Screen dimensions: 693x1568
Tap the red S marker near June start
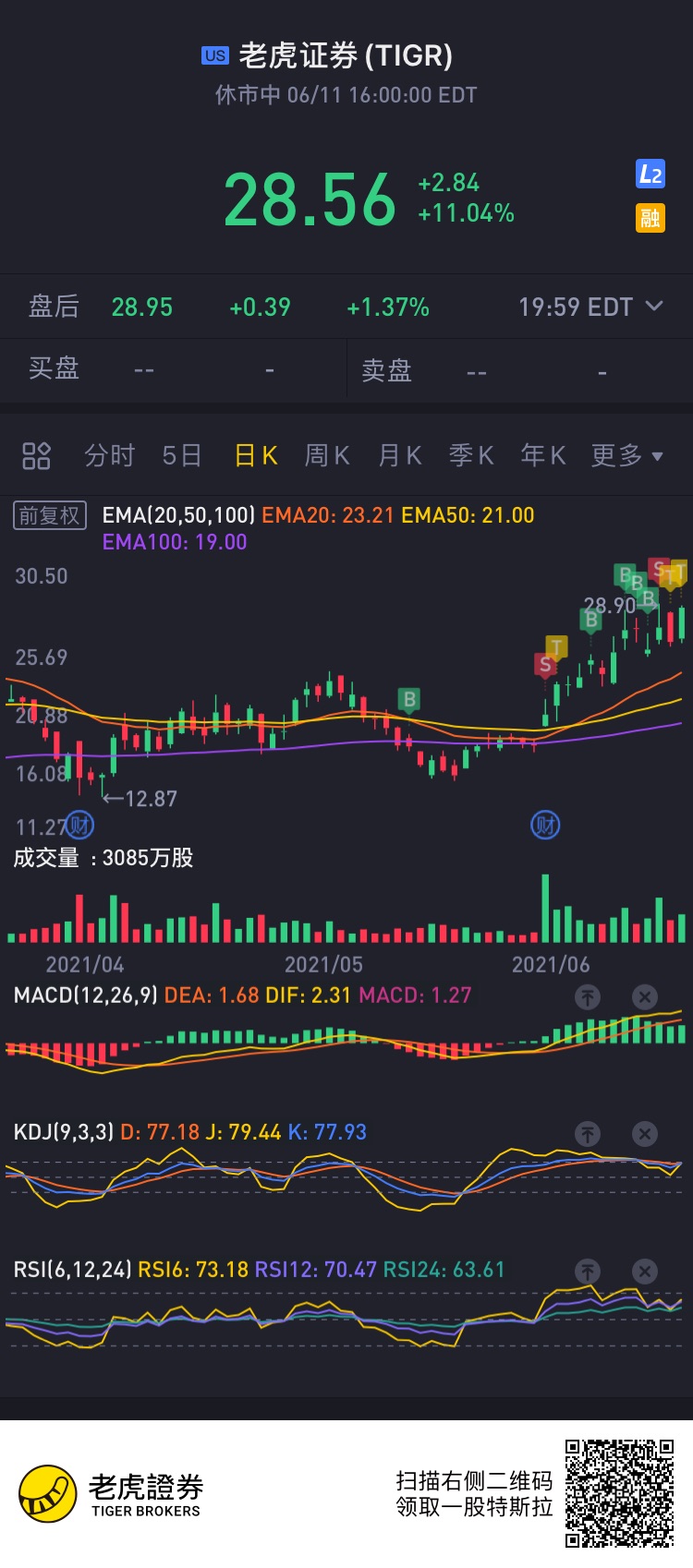tap(545, 665)
